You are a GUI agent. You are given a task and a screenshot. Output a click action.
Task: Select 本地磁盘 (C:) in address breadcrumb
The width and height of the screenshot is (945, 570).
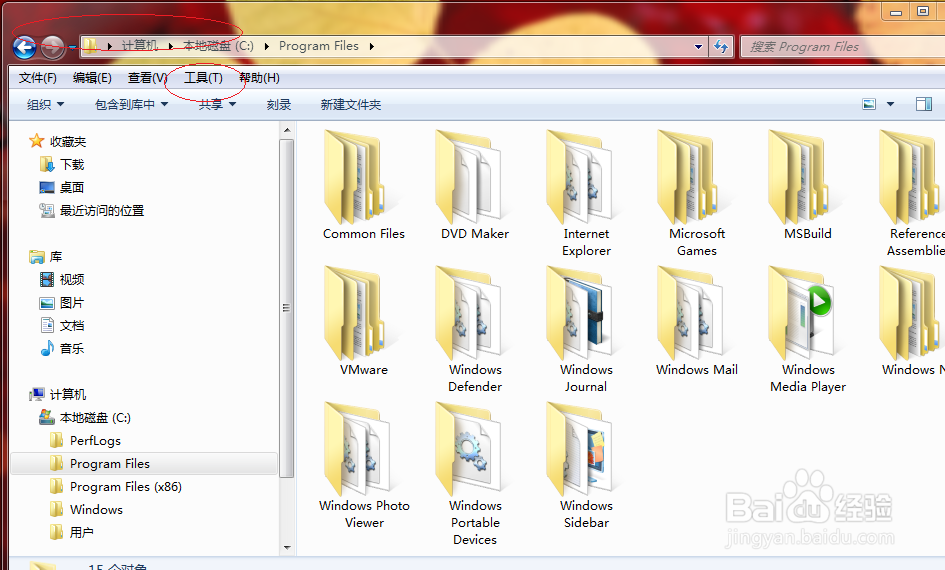[218, 46]
